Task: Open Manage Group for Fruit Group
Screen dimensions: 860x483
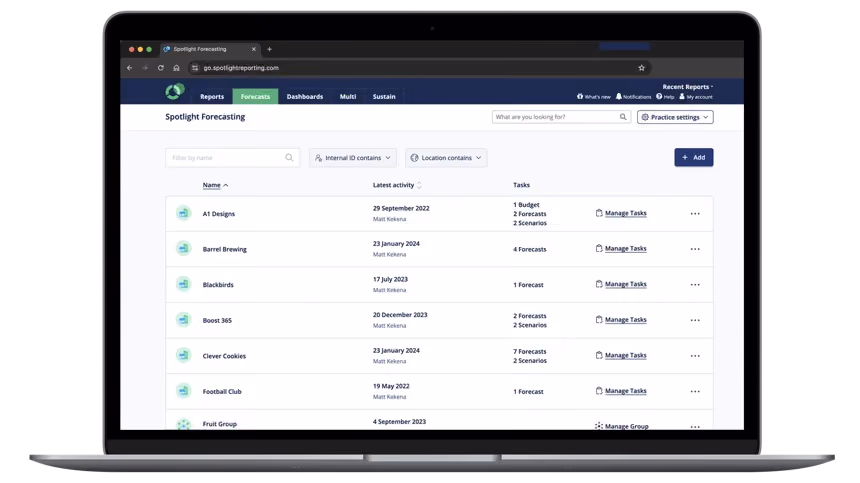Action: click(621, 426)
